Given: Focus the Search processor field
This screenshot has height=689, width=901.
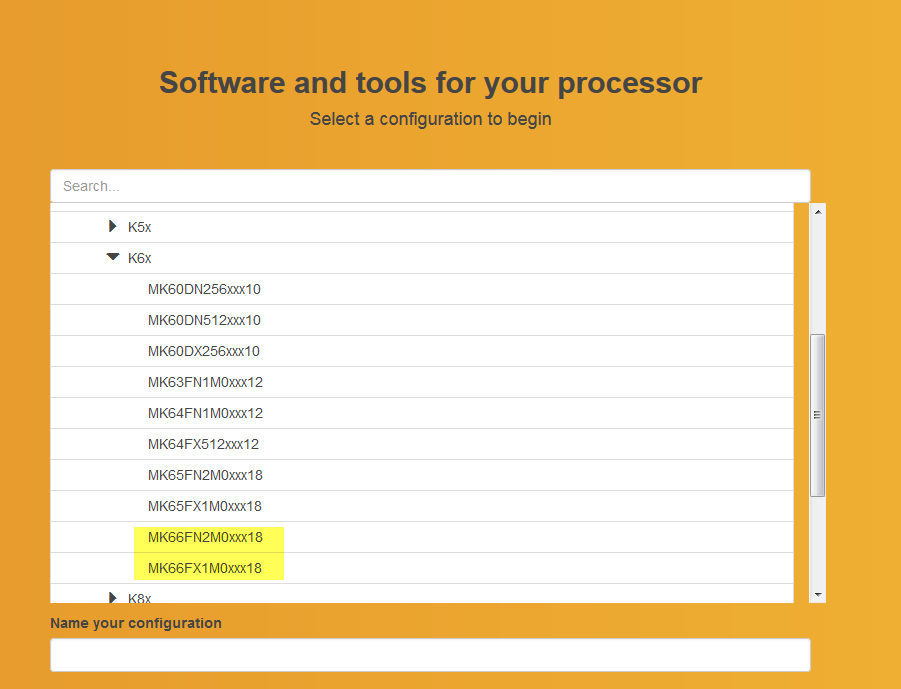Looking at the screenshot, I should [x=430, y=186].
